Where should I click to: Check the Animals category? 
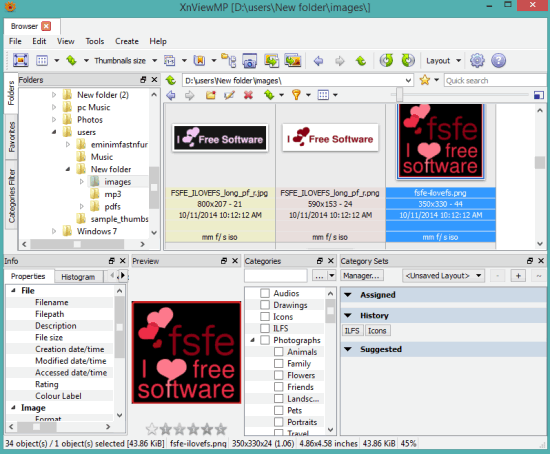pyautogui.click(x=279, y=352)
